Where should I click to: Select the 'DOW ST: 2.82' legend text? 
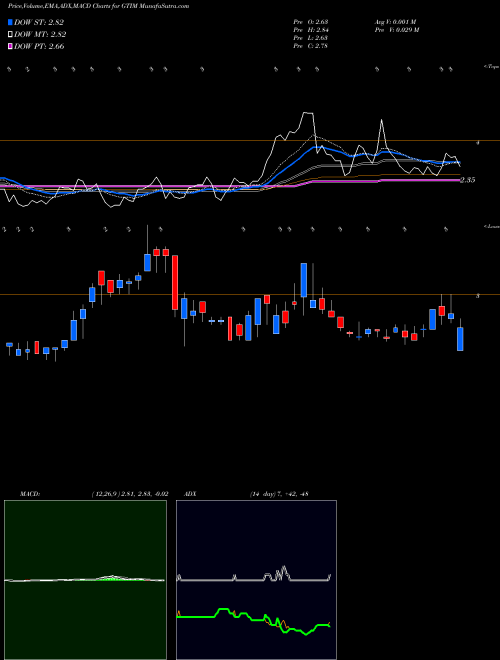(x=39, y=22)
